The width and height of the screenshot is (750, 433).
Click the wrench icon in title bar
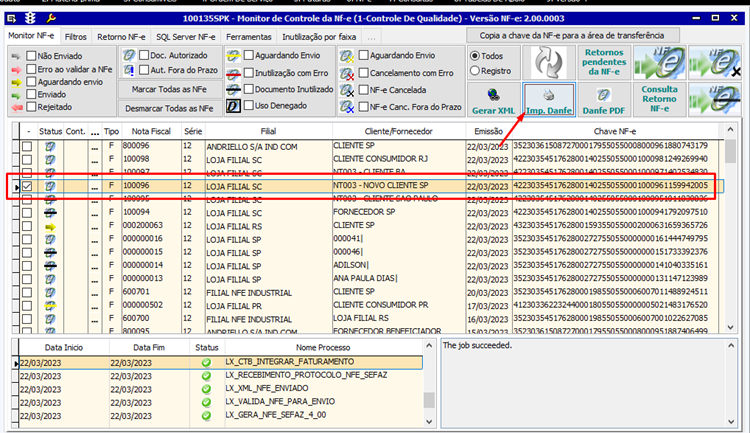(x=51, y=18)
